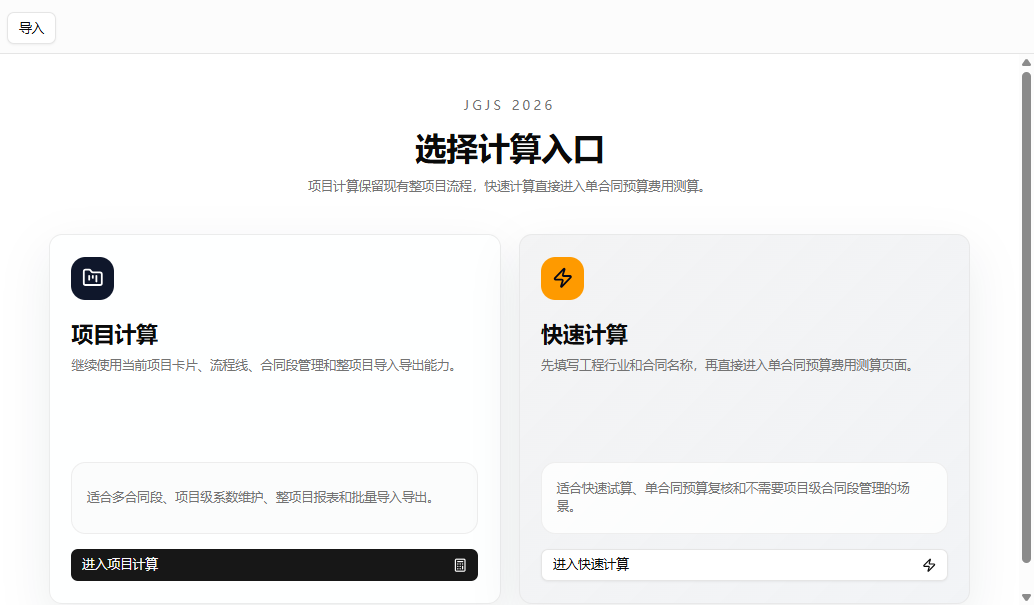Click the JGJS 2026 label
The image size is (1034, 605).
point(509,105)
